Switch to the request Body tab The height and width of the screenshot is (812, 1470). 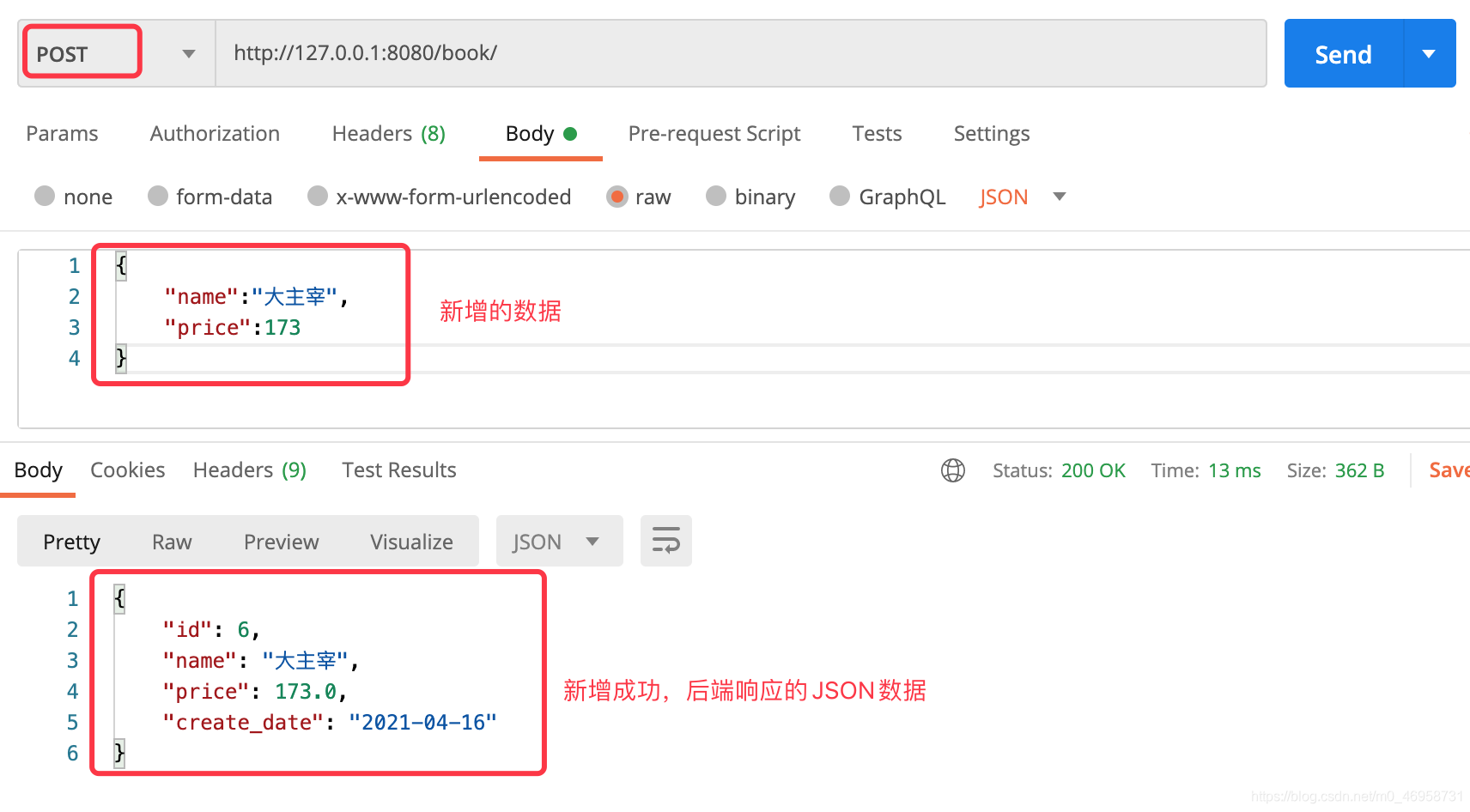coord(541,134)
